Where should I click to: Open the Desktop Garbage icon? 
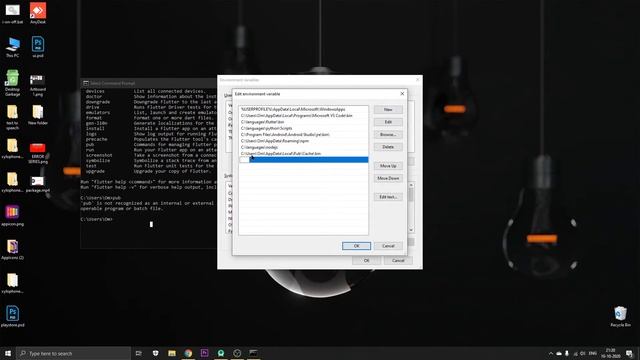(x=12, y=82)
